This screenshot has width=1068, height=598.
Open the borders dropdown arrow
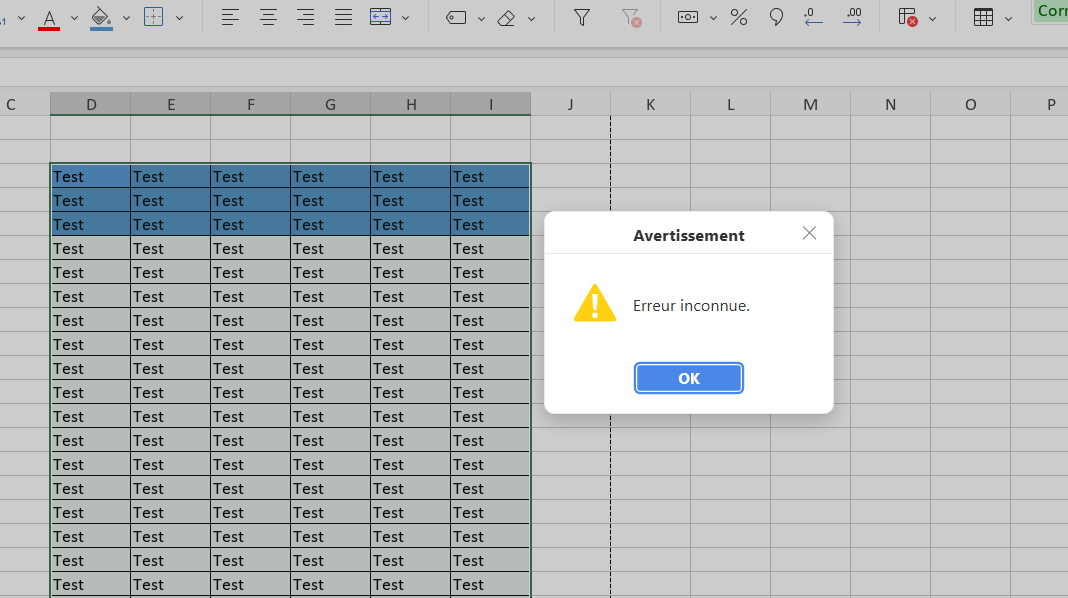pyautogui.click(x=179, y=18)
